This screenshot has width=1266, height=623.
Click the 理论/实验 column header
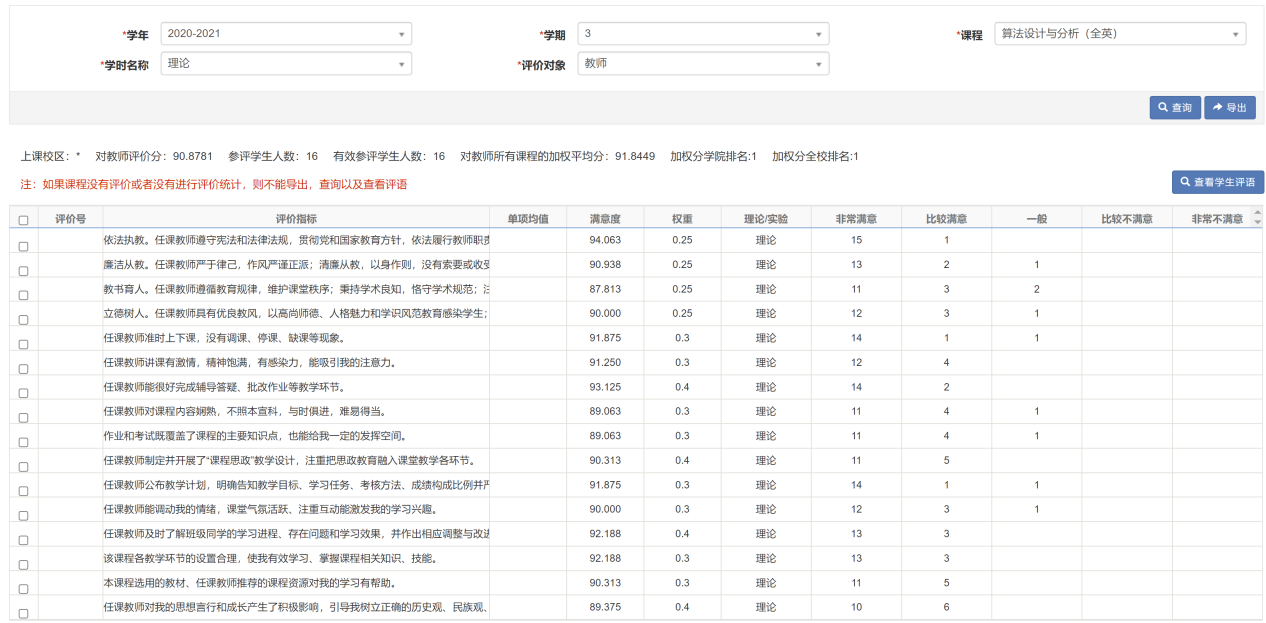tap(765, 218)
